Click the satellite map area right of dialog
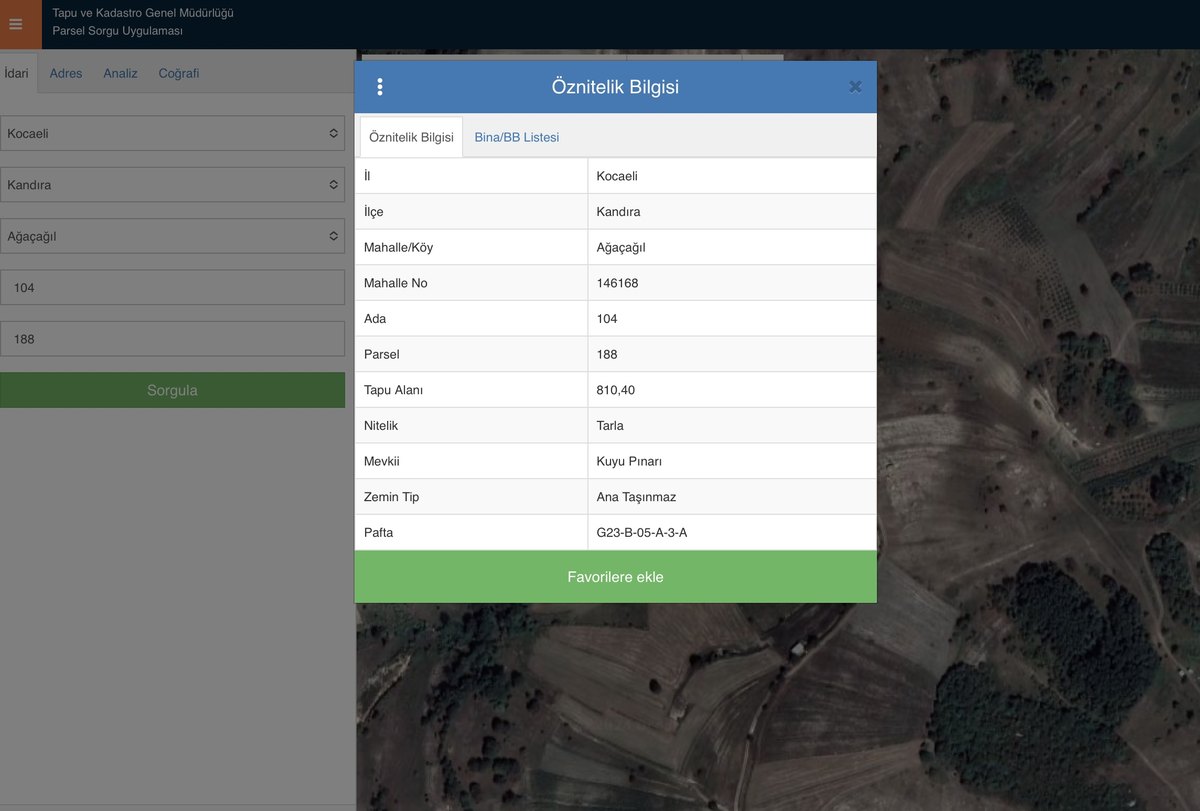 click(x=1038, y=400)
